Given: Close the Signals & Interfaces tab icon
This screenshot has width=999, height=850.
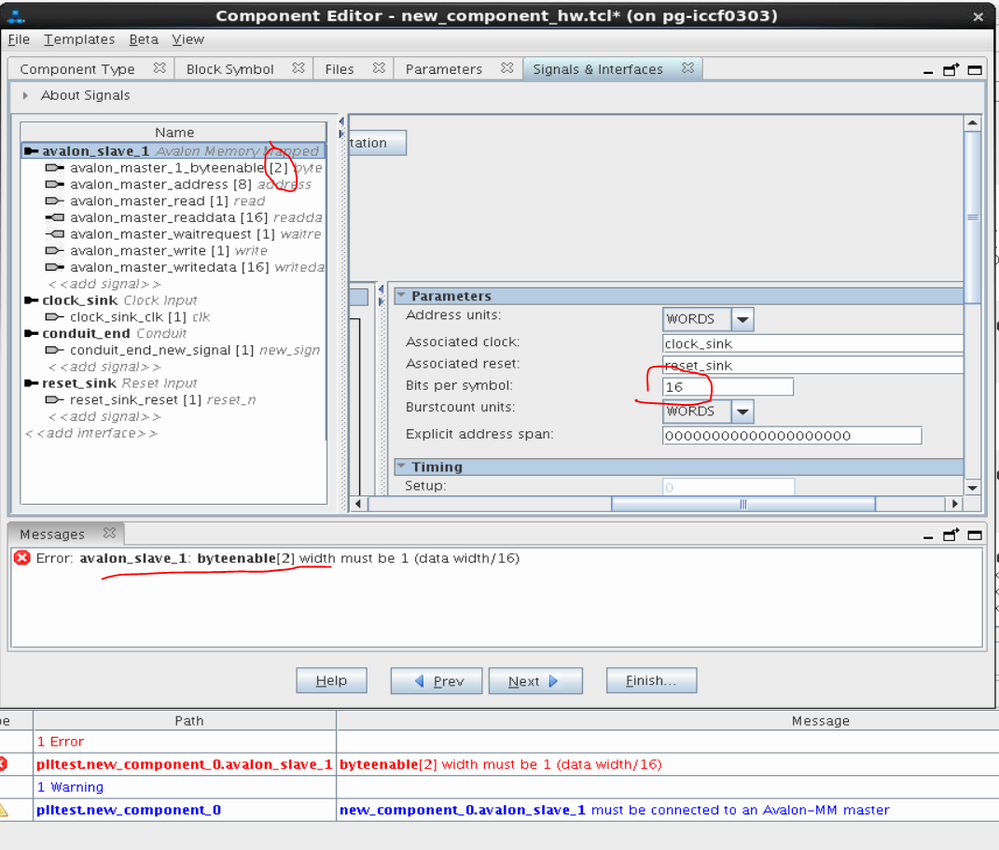Looking at the screenshot, I should 688,69.
